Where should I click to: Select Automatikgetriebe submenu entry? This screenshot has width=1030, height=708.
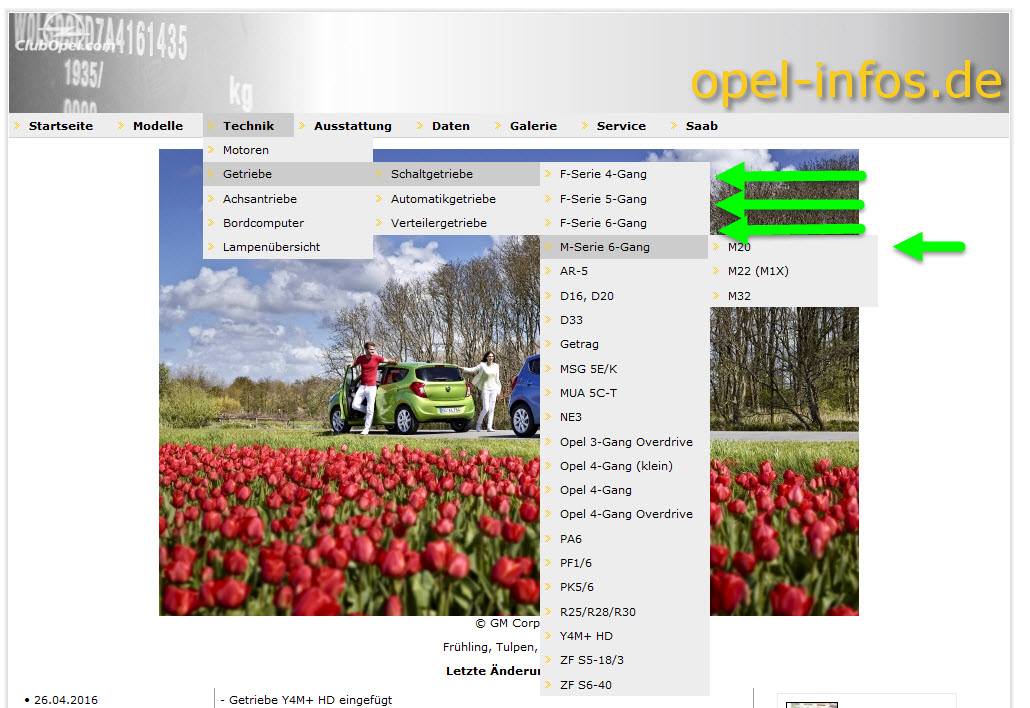point(456,198)
